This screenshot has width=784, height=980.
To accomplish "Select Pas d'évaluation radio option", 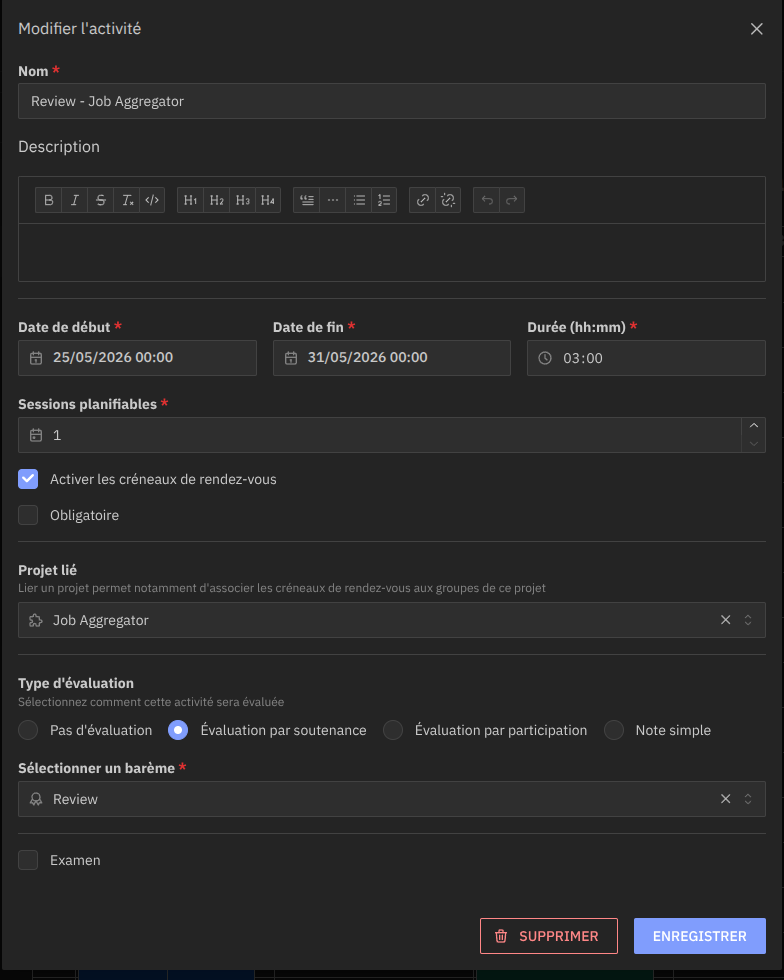I will click(28, 730).
